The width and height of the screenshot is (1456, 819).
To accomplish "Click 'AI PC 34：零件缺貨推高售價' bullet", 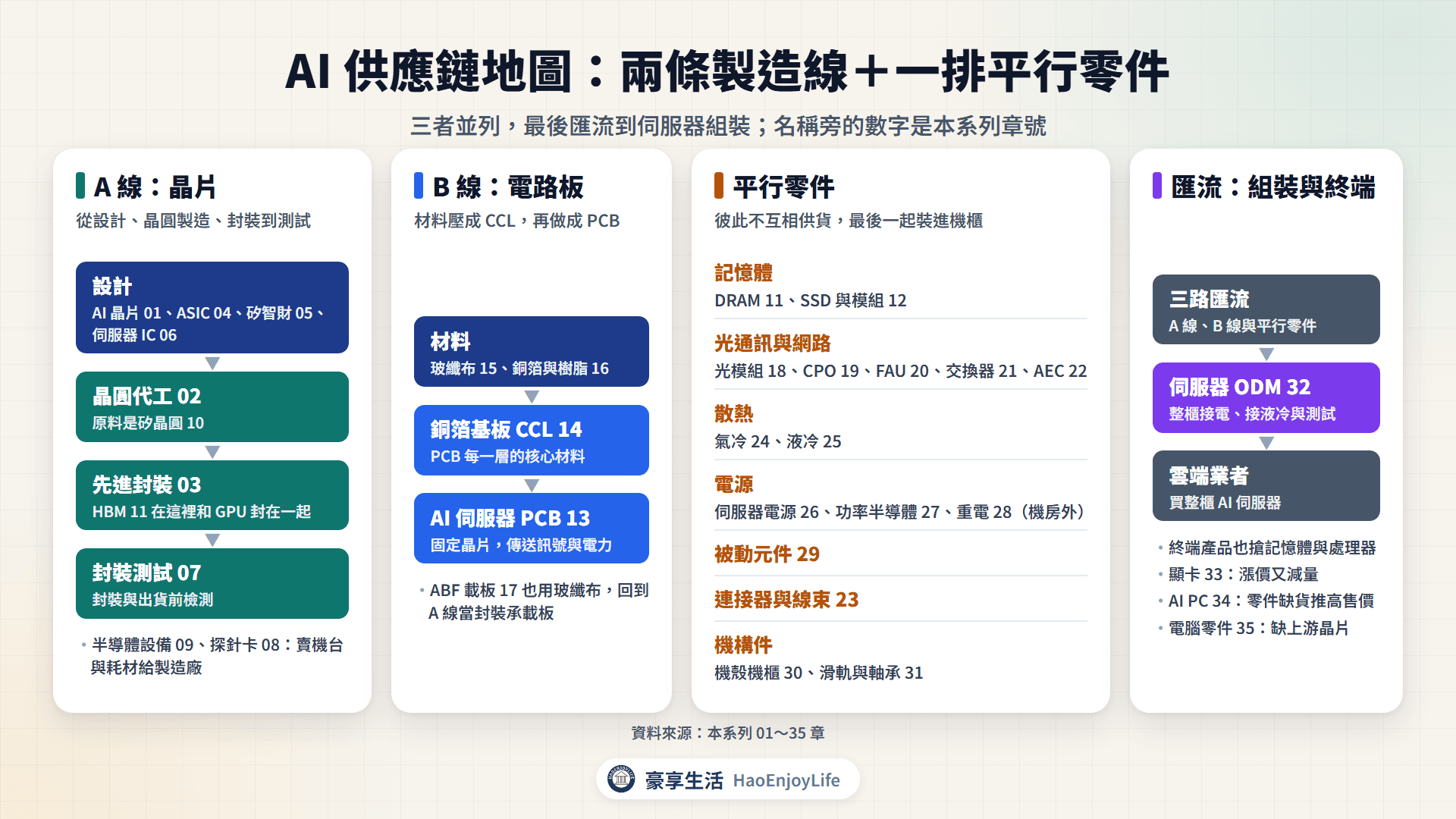I will tap(1271, 601).
